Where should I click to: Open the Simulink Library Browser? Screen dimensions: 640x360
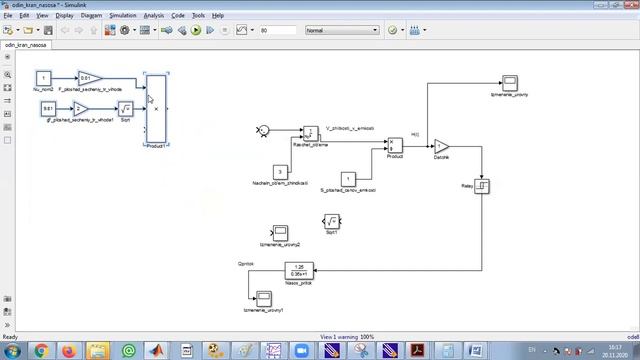[x=110, y=30]
